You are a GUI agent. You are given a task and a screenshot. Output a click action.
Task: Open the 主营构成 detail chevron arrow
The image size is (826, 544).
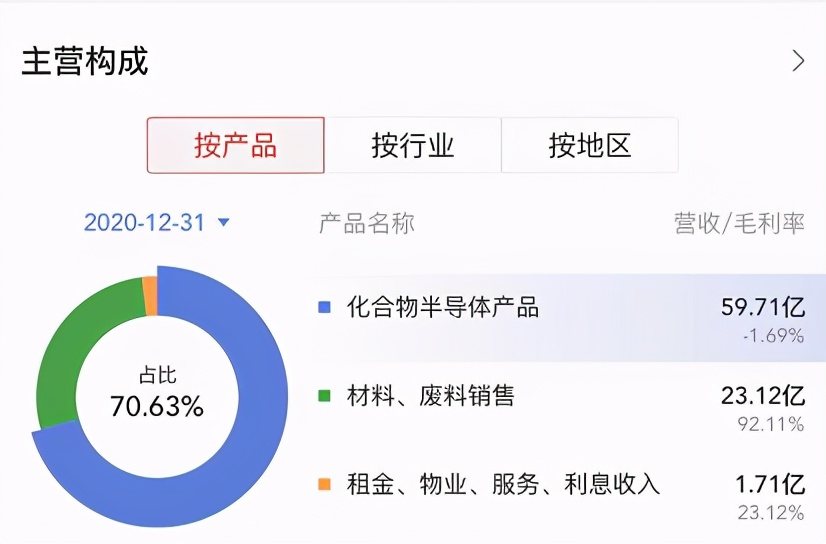[799, 61]
